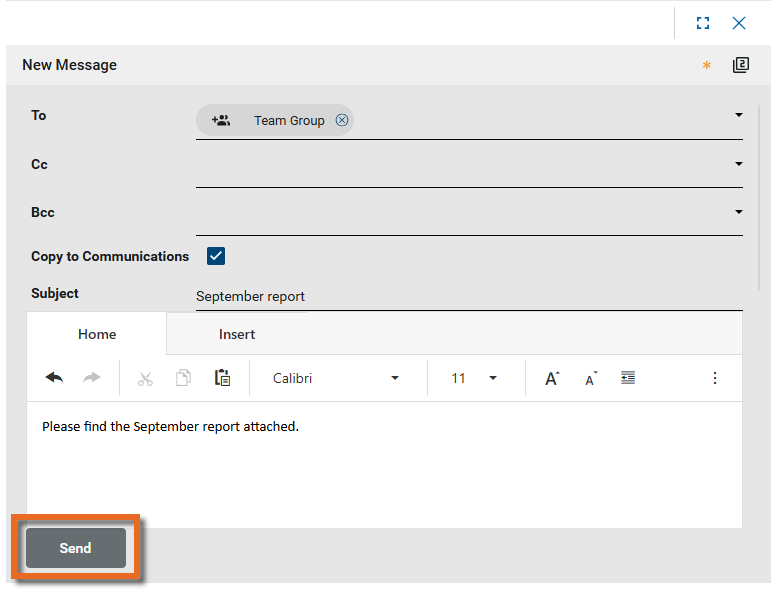This screenshot has width=771, height=596.
Task: Expand the message window to full screen
Action: click(703, 23)
